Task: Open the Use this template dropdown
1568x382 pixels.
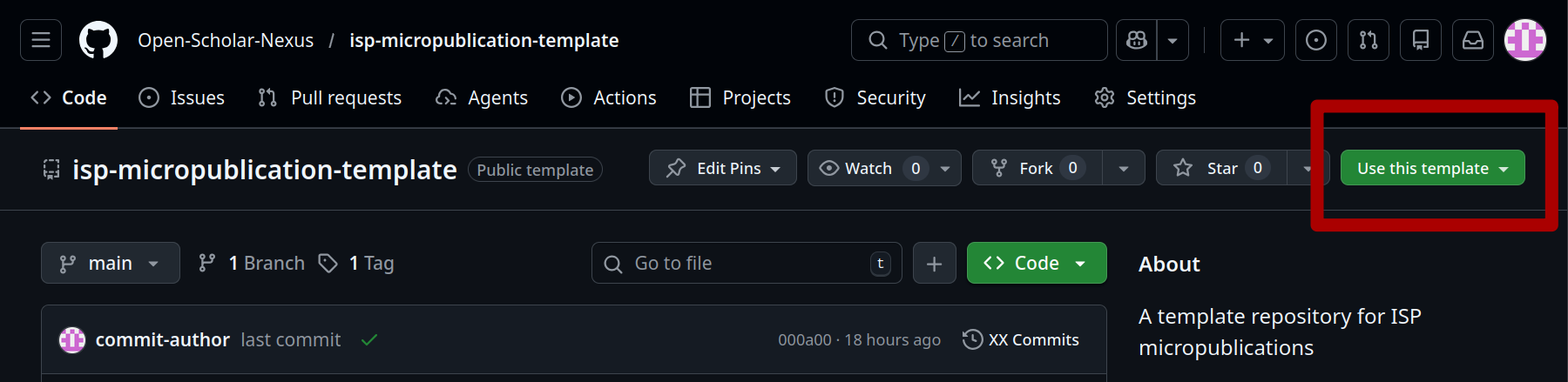Action: [x=1432, y=168]
